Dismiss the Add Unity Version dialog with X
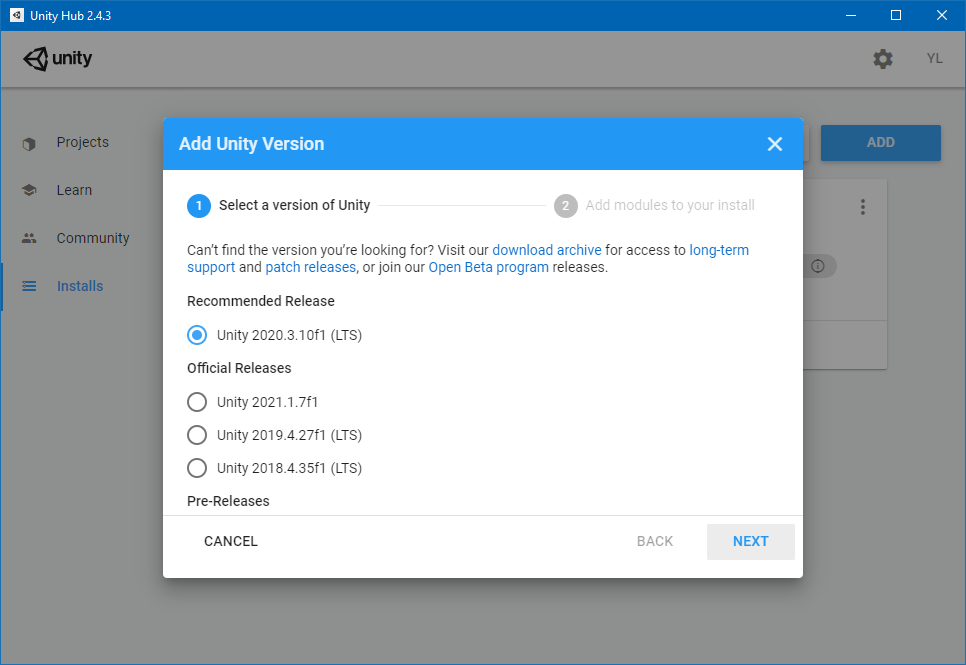 [x=775, y=143]
